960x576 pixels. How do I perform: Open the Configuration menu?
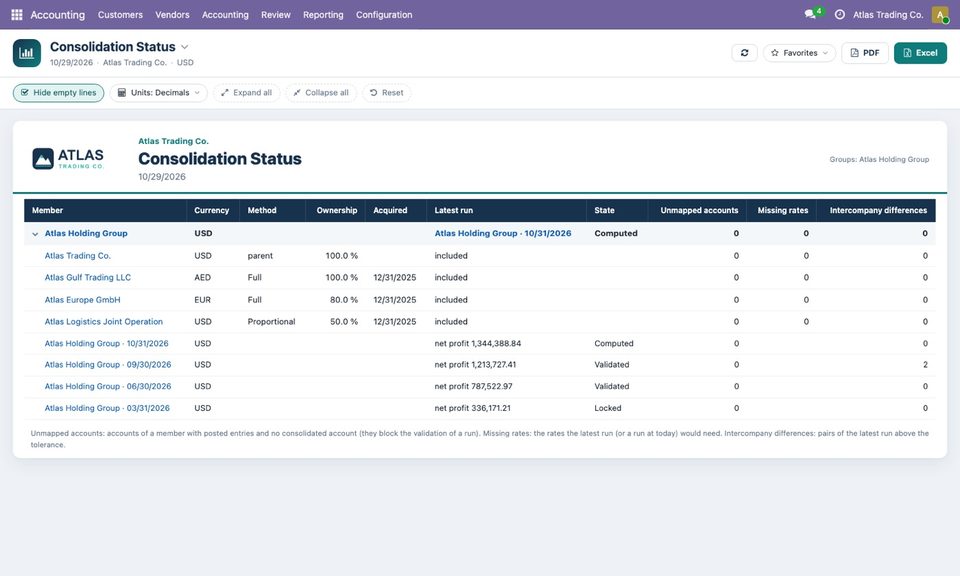coord(384,15)
